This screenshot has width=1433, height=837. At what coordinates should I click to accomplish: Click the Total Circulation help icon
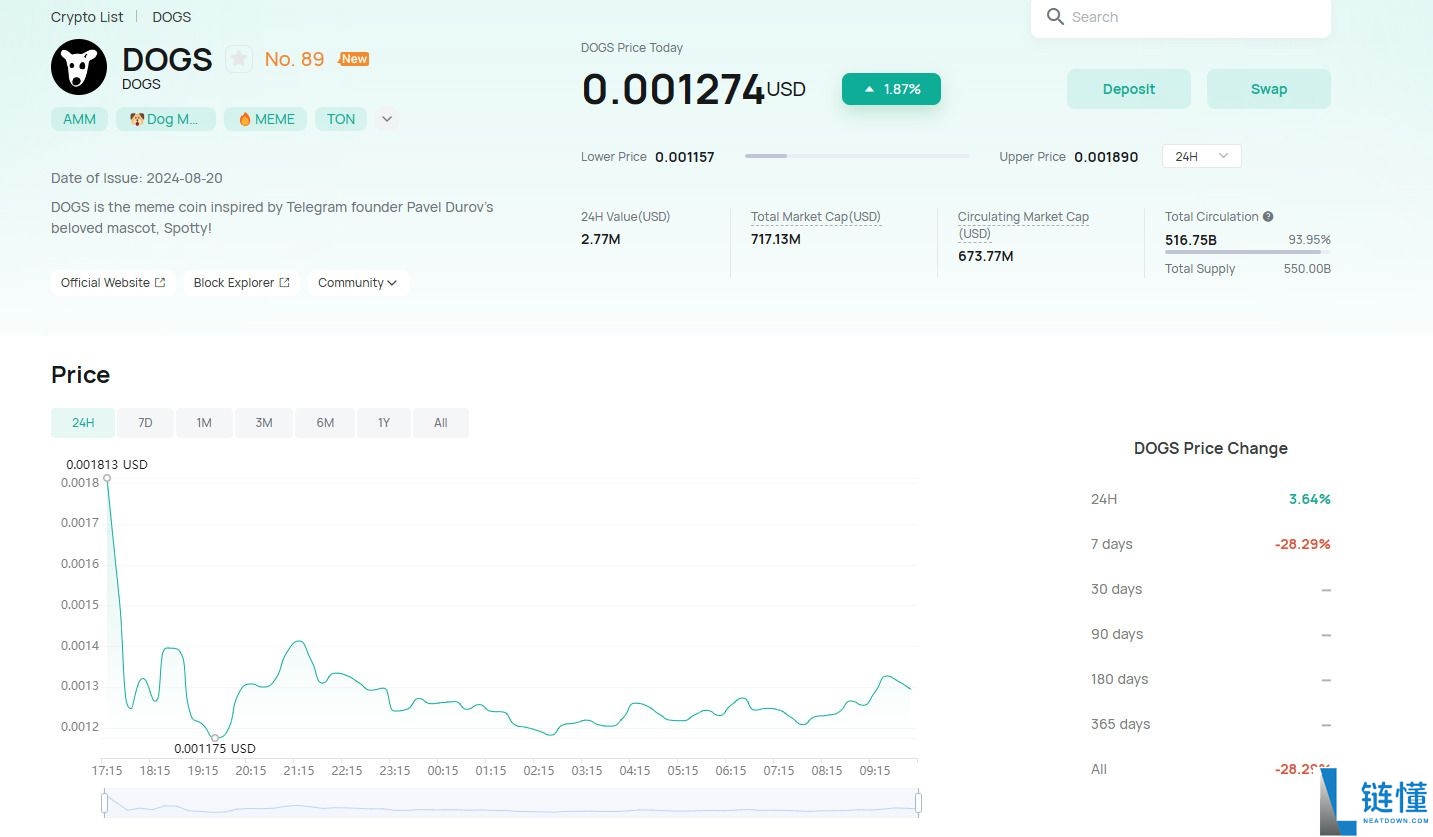click(x=1268, y=217)
